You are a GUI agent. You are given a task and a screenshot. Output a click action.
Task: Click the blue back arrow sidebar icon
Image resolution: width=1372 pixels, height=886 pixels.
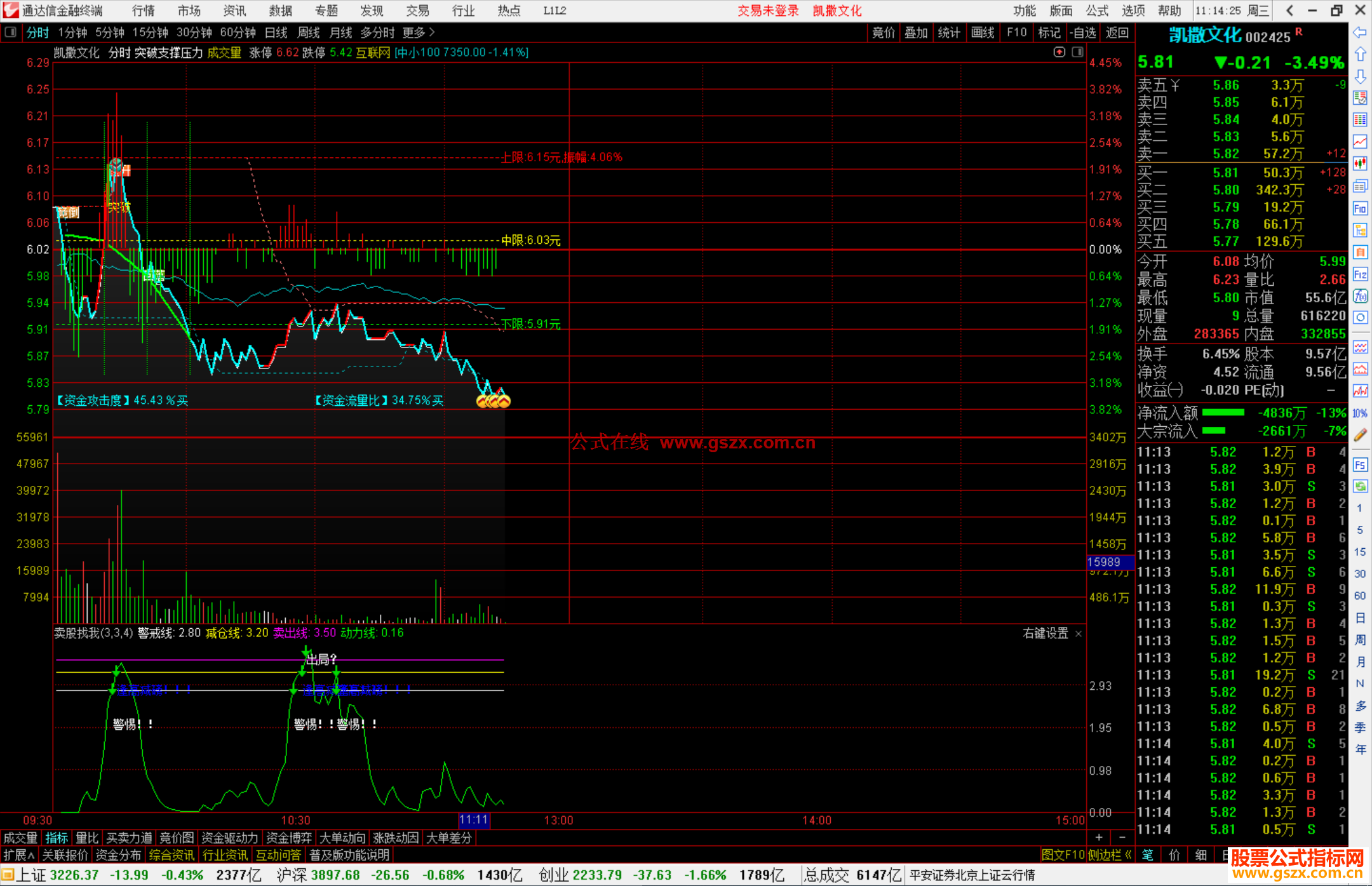(x=1360, y=32)
